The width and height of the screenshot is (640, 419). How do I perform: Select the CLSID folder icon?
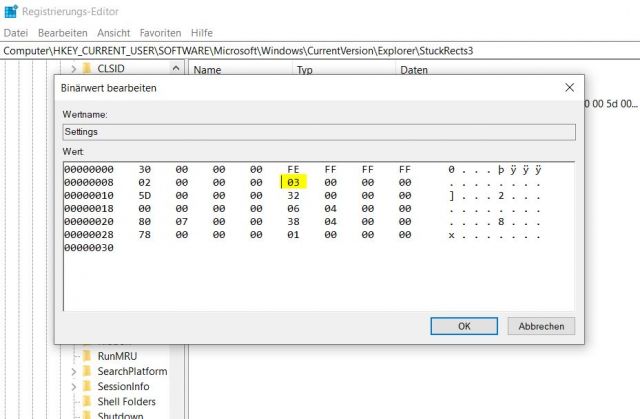pos(87,69)
